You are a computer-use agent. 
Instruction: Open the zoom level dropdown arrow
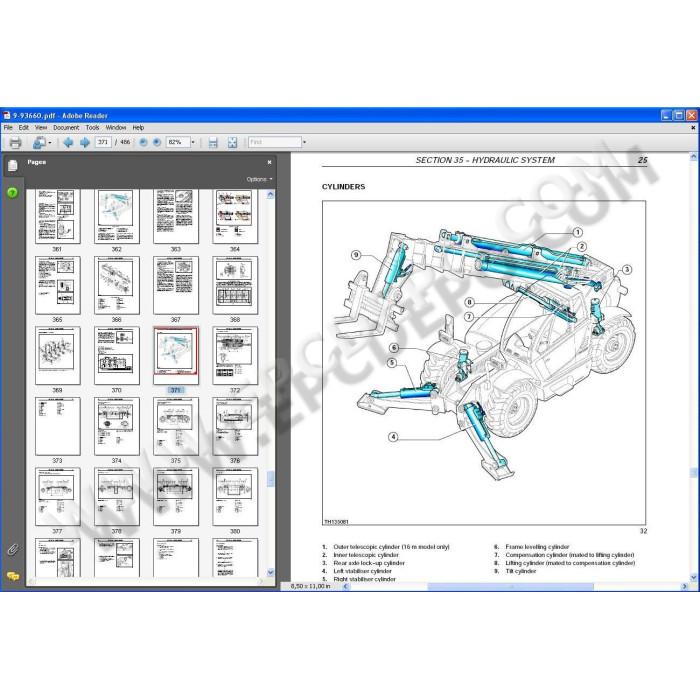(x=193, y=142)
